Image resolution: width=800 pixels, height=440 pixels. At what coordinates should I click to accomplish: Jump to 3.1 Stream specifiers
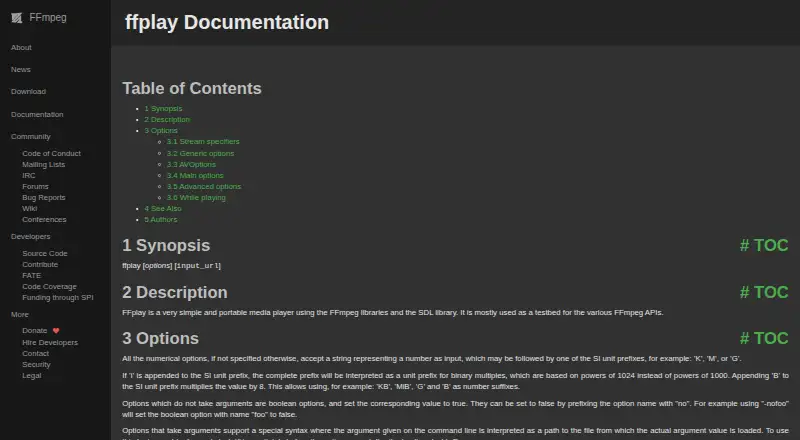tap(203, 141)
